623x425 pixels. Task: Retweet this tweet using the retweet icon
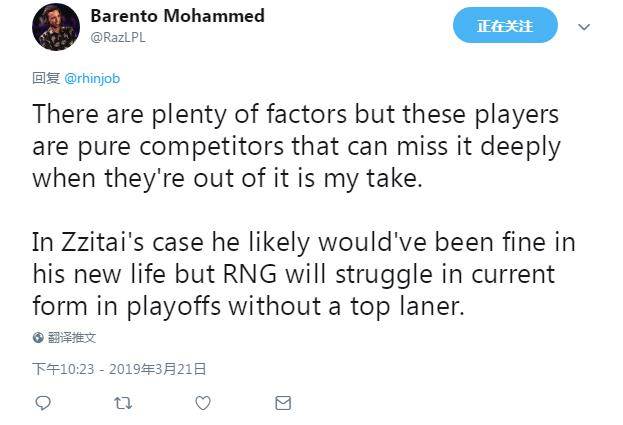click(122, 403)
